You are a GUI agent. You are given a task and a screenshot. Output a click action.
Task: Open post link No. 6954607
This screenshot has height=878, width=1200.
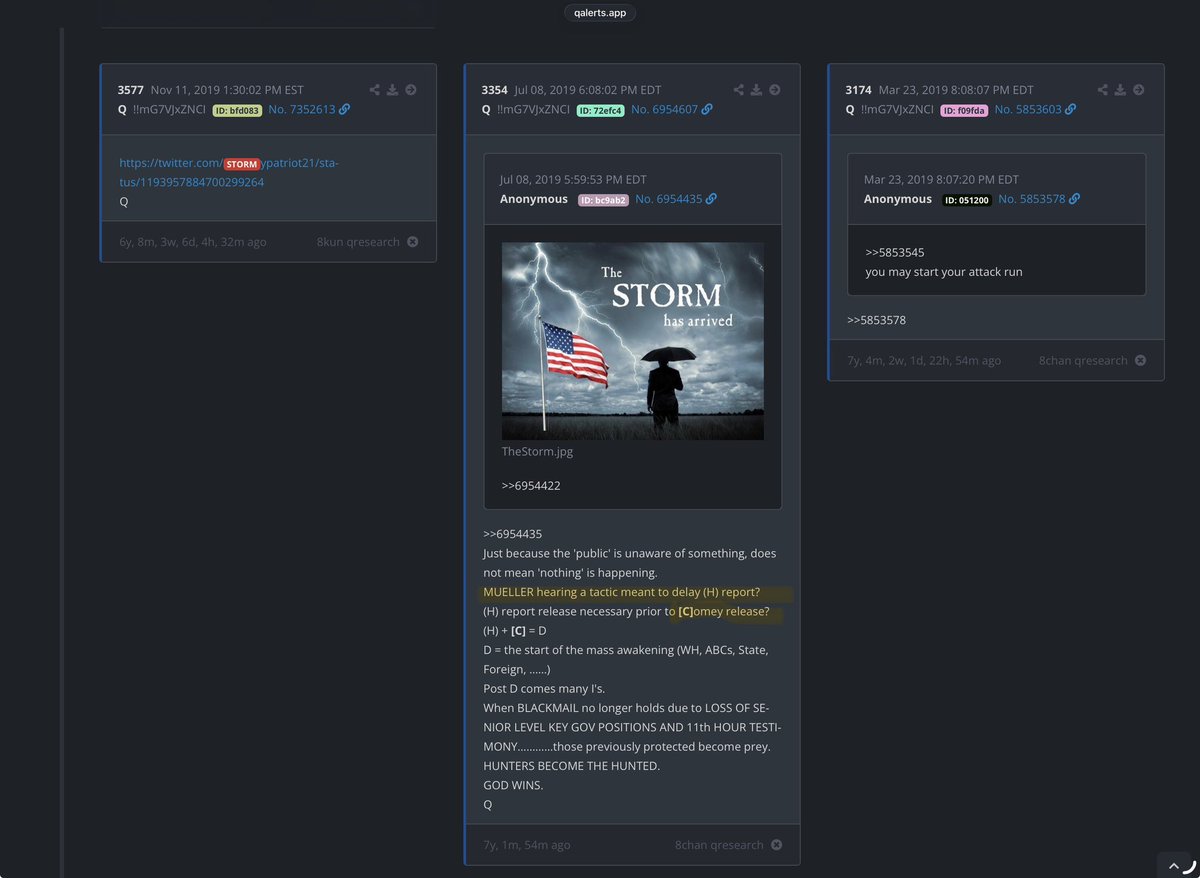(x=664, y=109)
